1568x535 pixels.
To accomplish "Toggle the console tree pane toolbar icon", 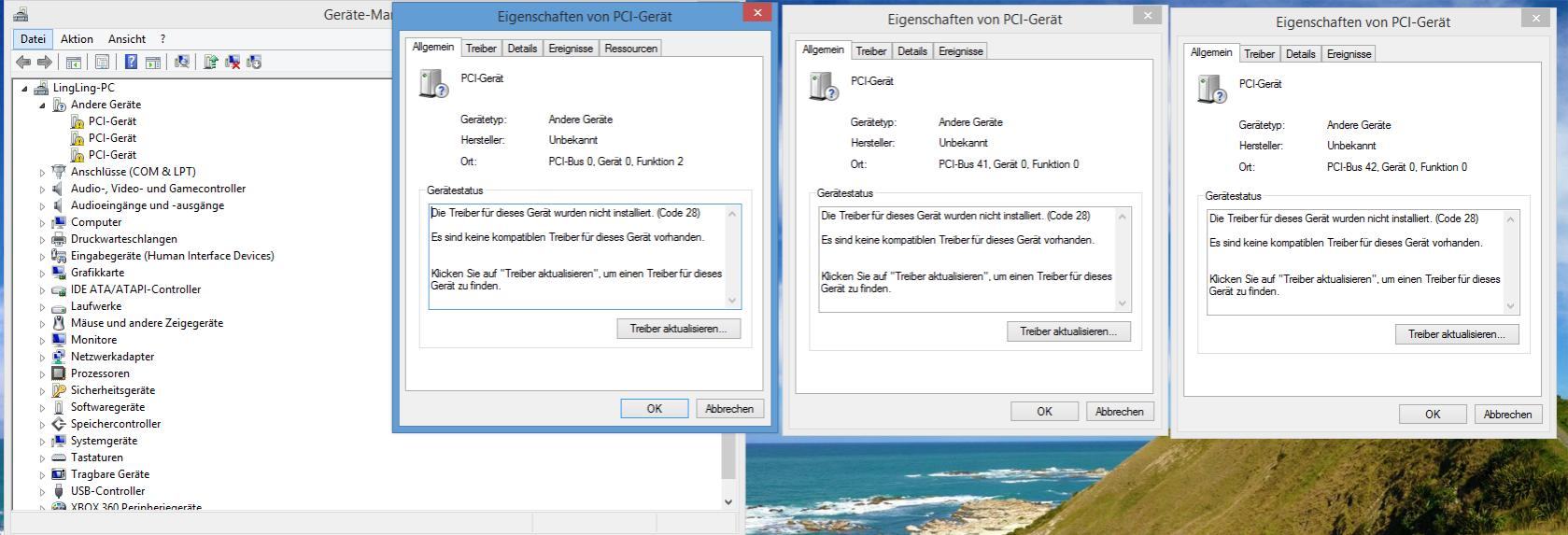I will coord(73,63).
